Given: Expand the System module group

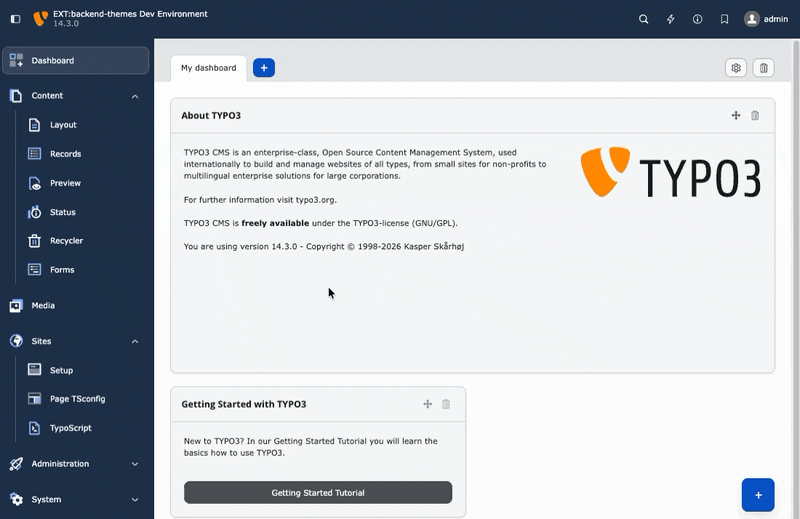Looking at the screenshot, I should pyautogui.click(x=76, y=499).
